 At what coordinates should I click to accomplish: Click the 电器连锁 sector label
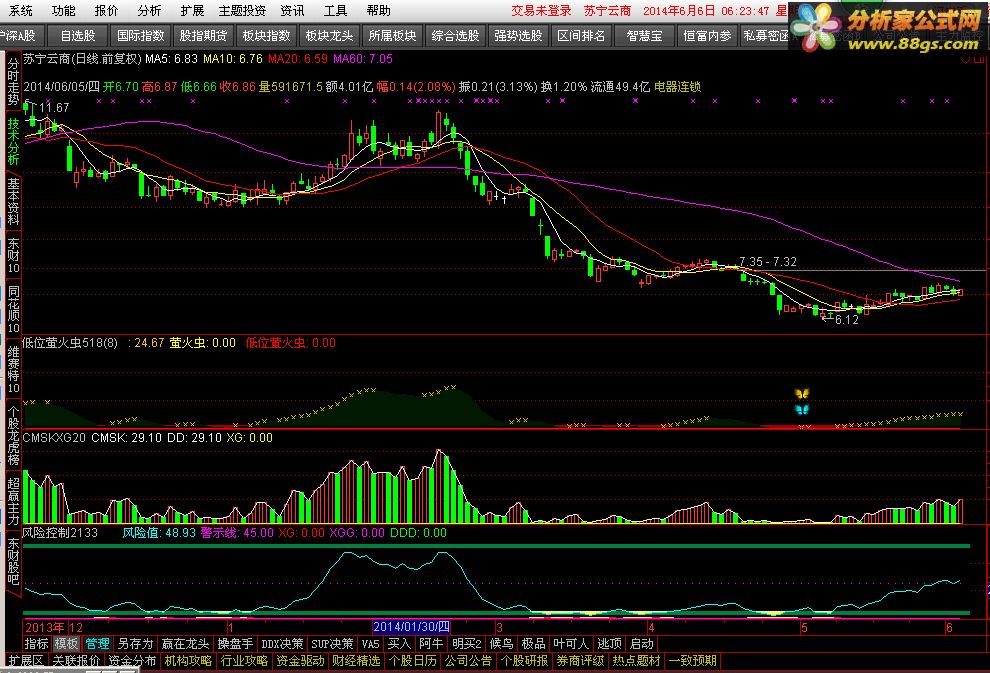677,86
